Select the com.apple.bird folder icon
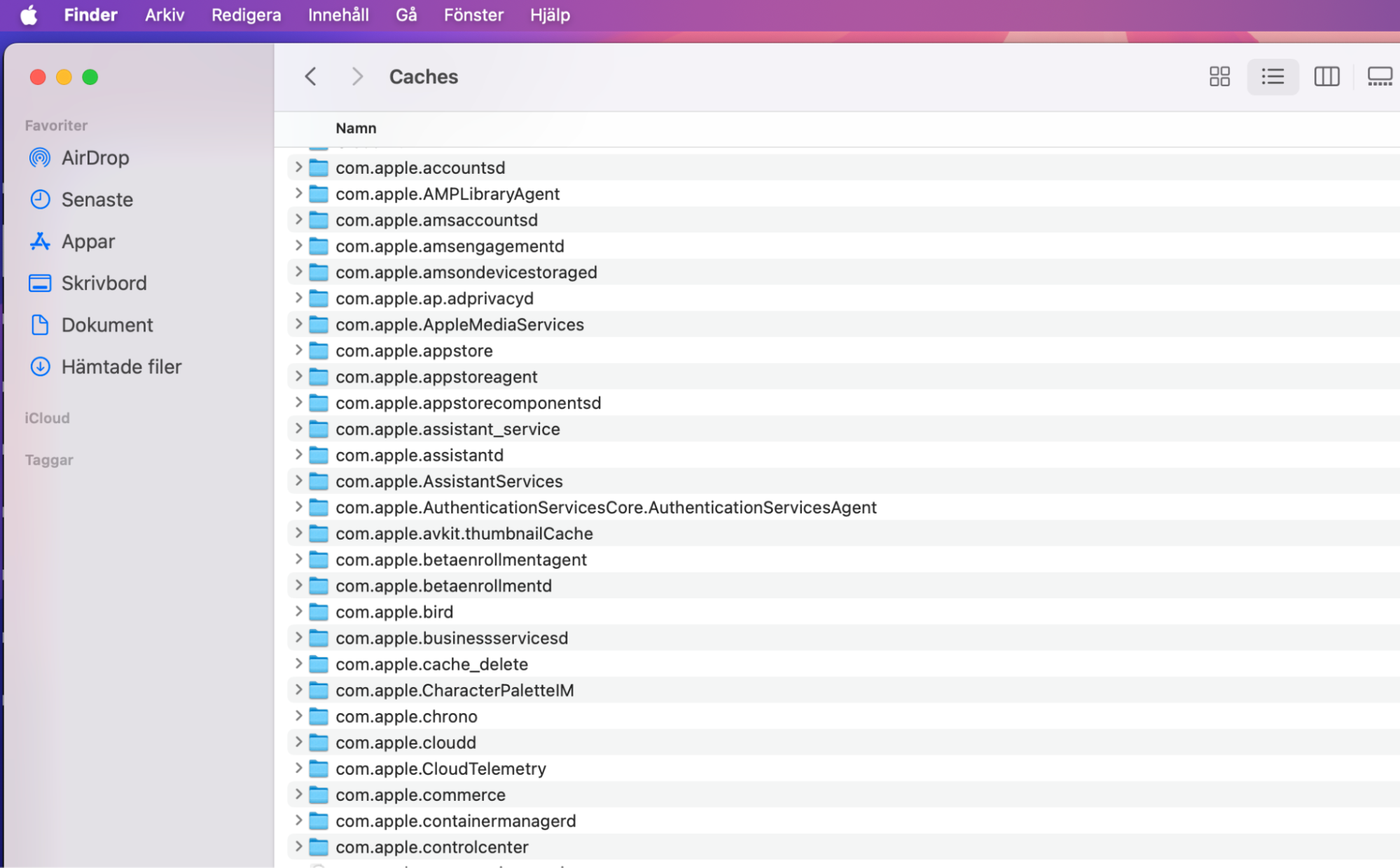 click(319, 612)
